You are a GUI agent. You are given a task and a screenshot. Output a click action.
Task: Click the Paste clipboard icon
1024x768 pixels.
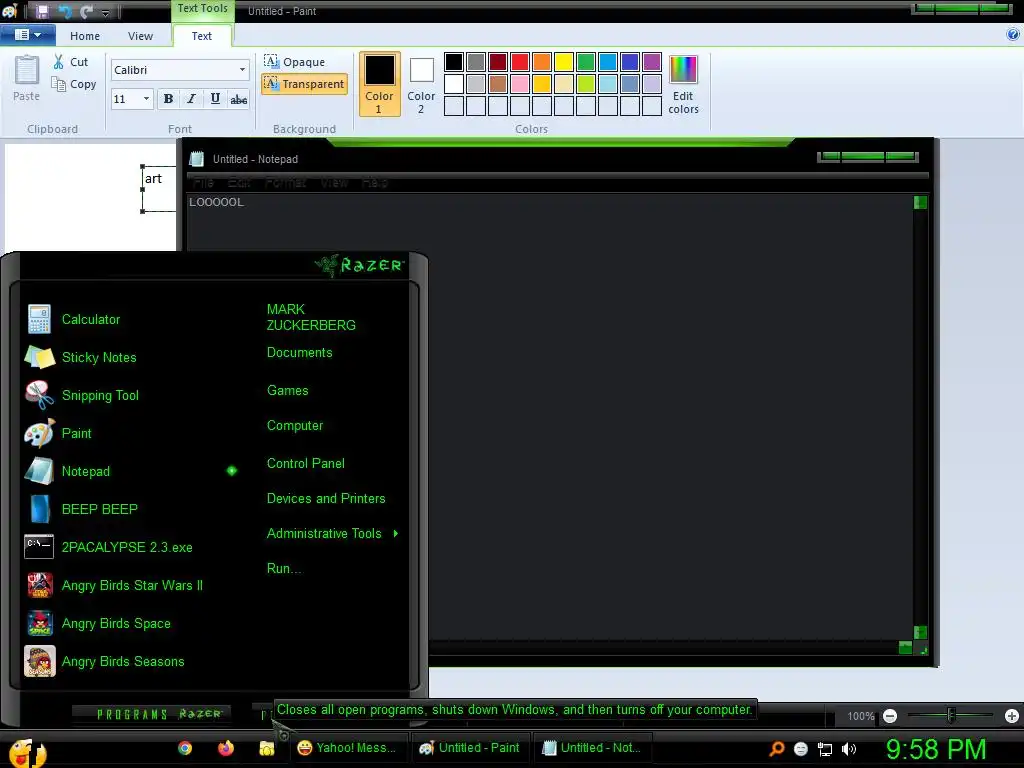coord(27,70)
